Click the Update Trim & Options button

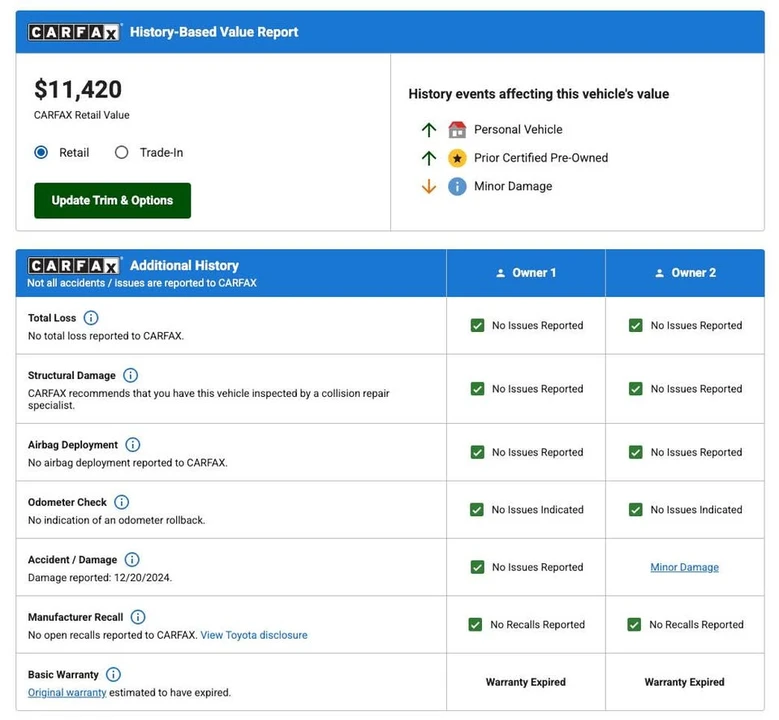pyautogui.click(x=112, y=200)
